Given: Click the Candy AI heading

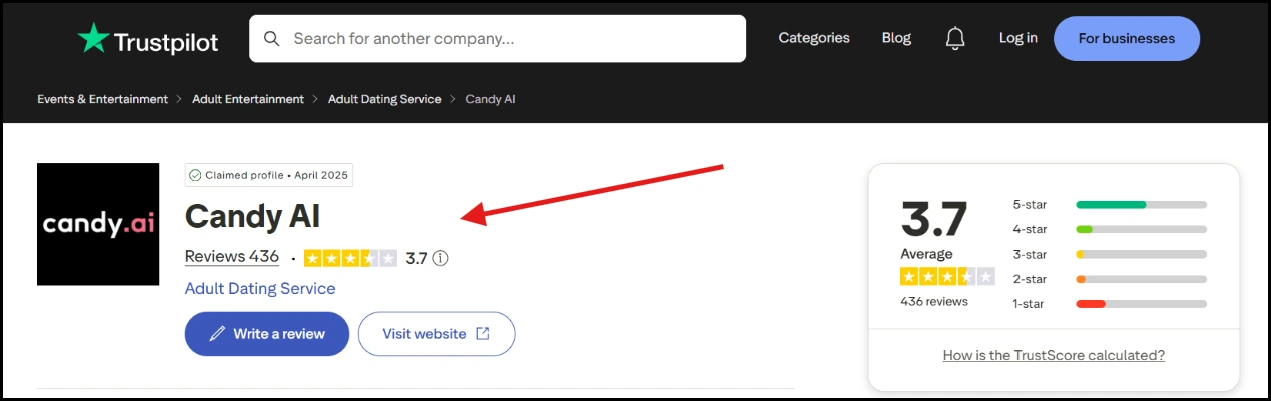Looking at the screenshot, I should pyautogui.click(x=253, y=216).
